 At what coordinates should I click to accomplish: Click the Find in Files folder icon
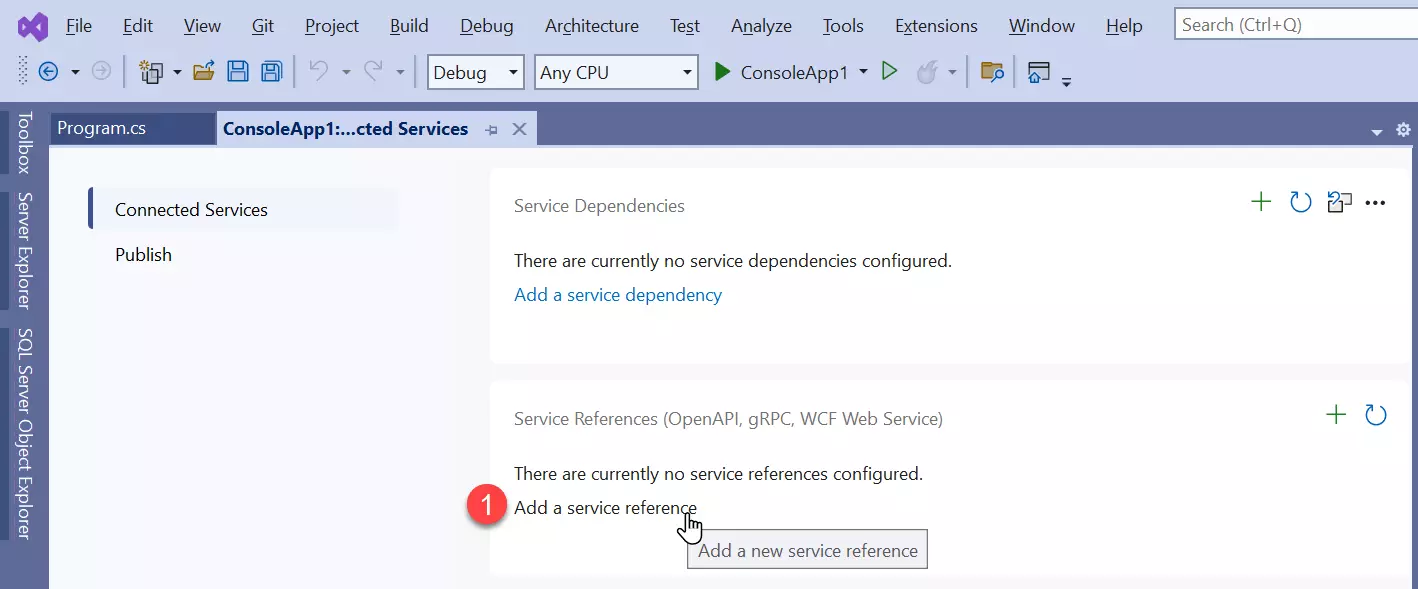[992, 71]
